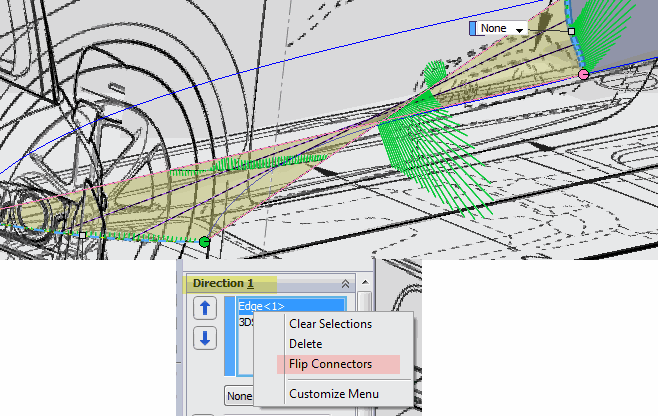This screenshot has height=416, width=658.
Task: Click the blue bar left of the selection list
Action: point(231,335)
